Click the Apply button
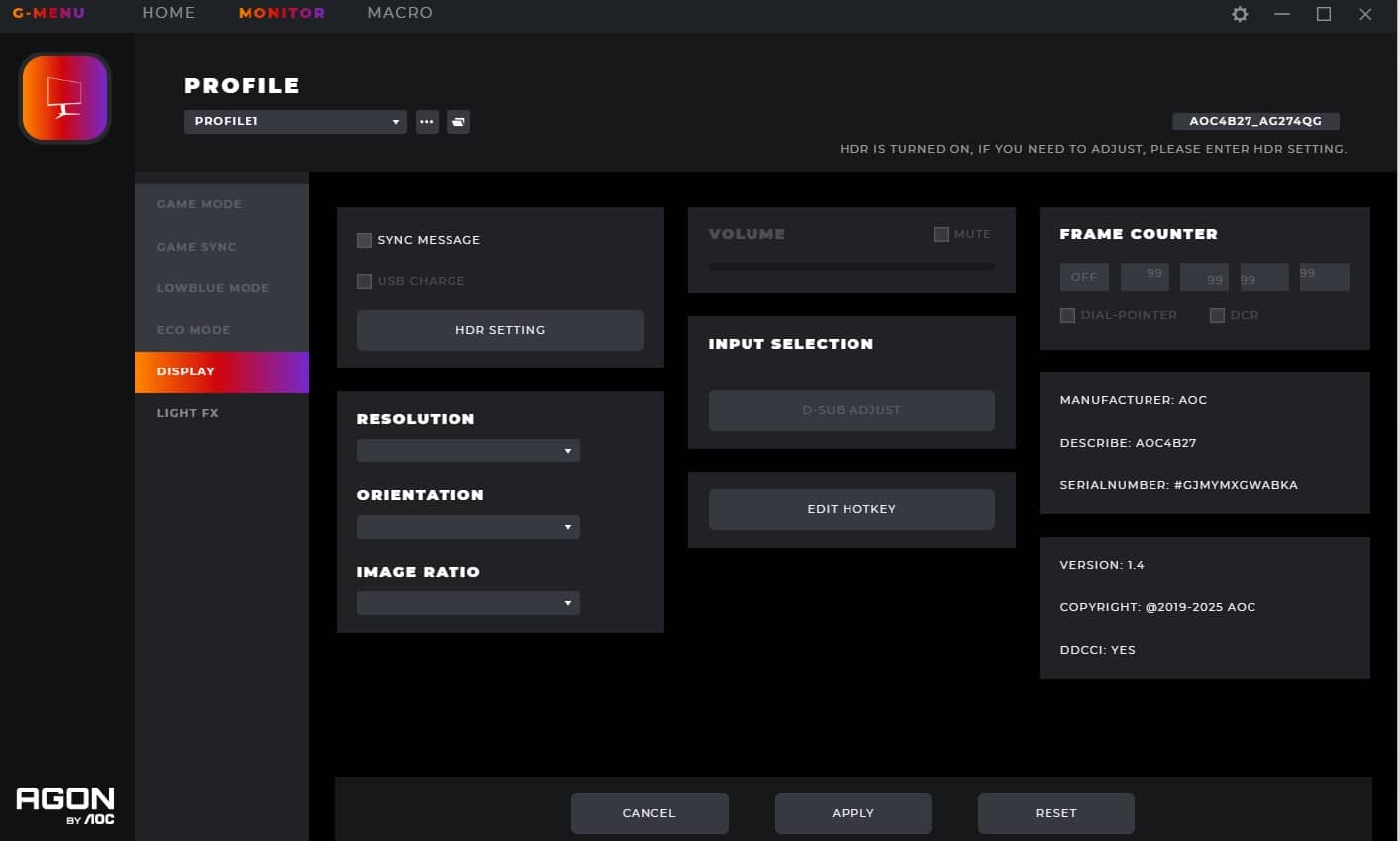This screenshot has width=1400, height=841. point(853,813)
